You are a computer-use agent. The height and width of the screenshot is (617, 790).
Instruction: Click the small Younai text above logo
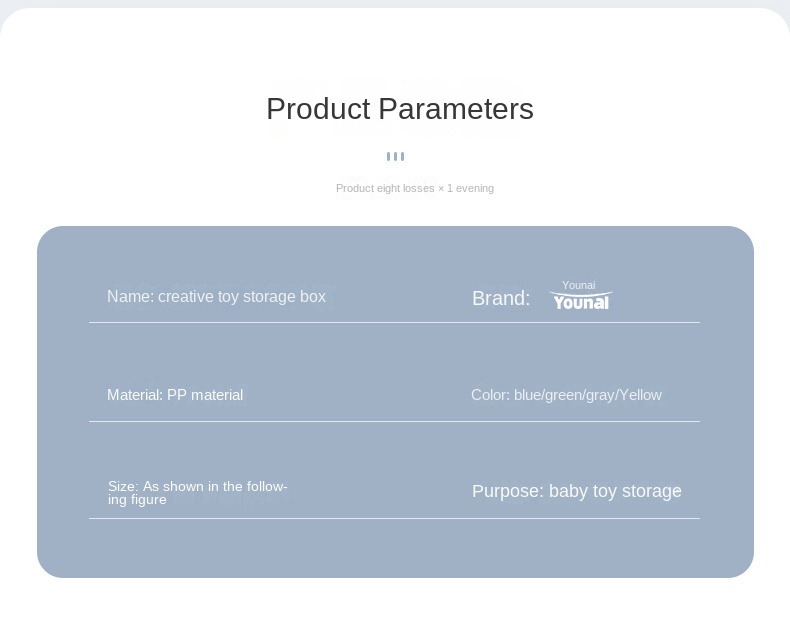(578, 285)
